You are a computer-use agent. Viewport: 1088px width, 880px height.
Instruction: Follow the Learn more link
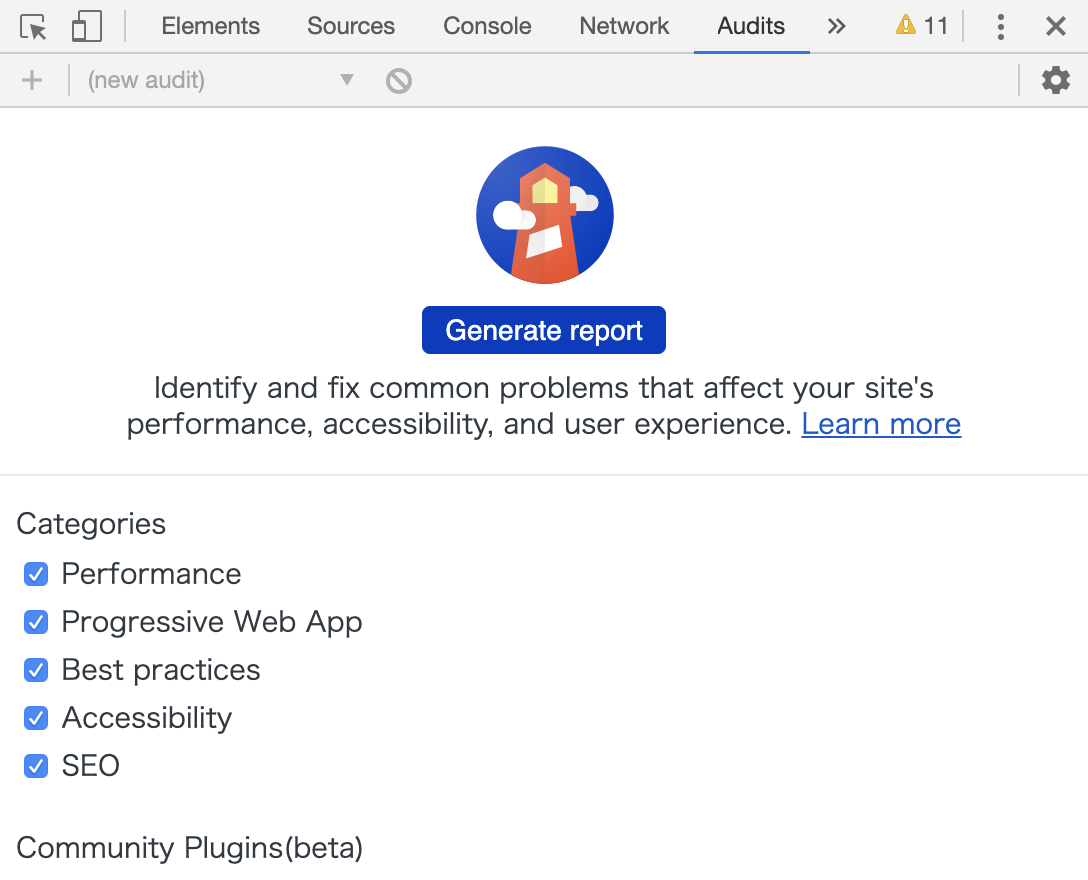point(881,424)
